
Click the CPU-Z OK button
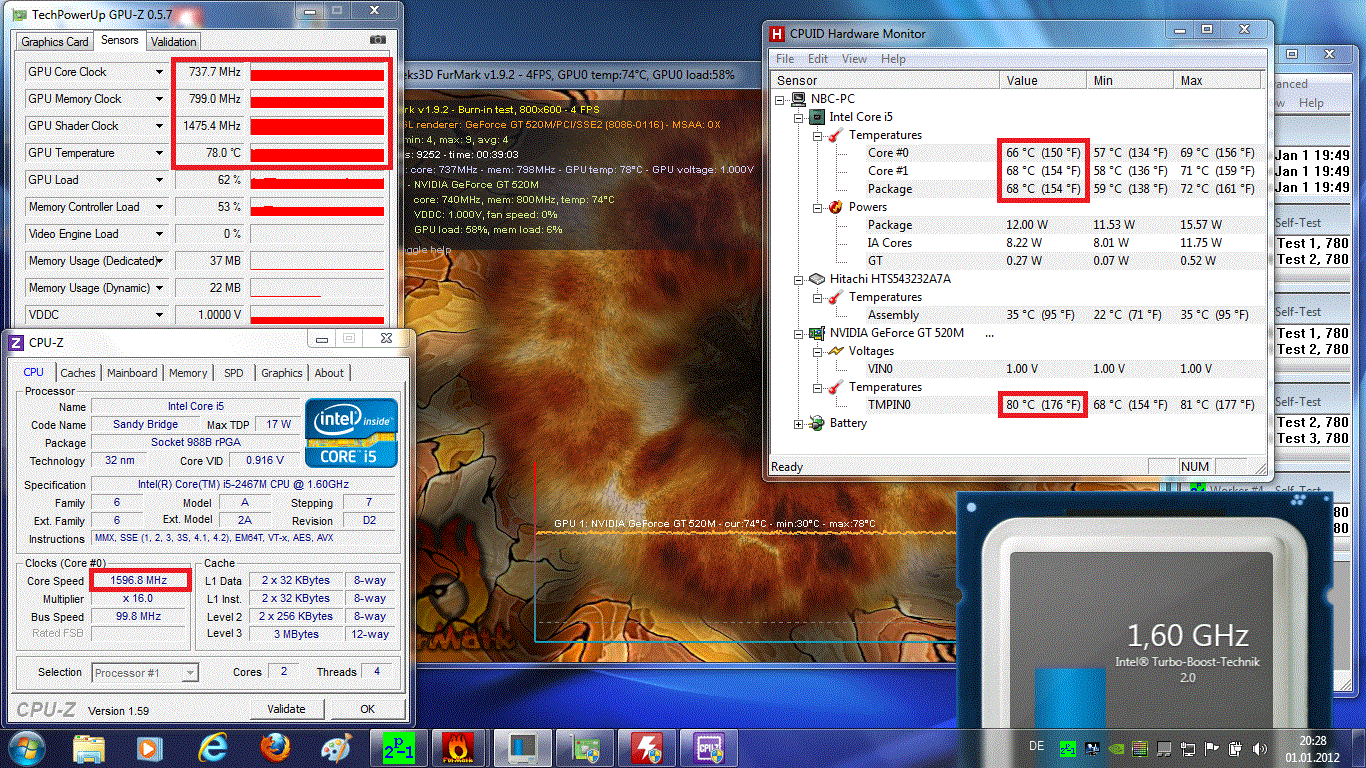pyautogui.click(x=367, y=709)
